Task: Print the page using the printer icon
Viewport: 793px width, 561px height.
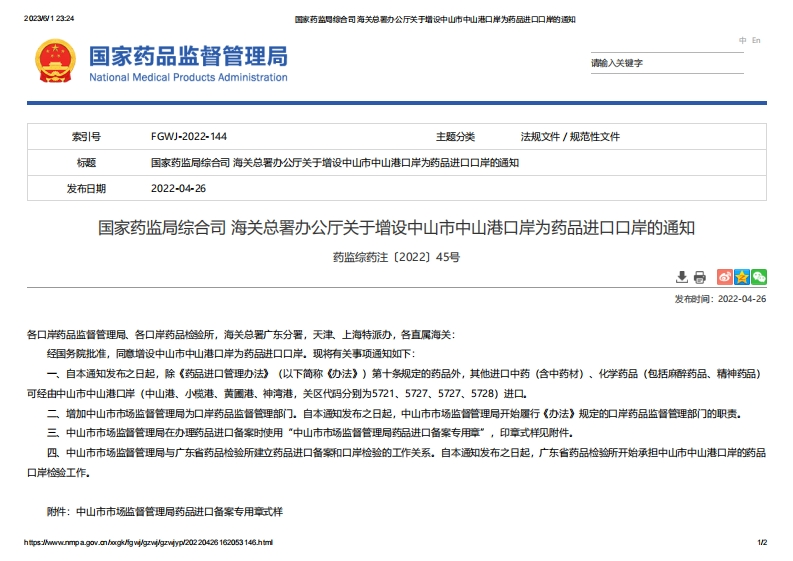Action: (700, 277)
